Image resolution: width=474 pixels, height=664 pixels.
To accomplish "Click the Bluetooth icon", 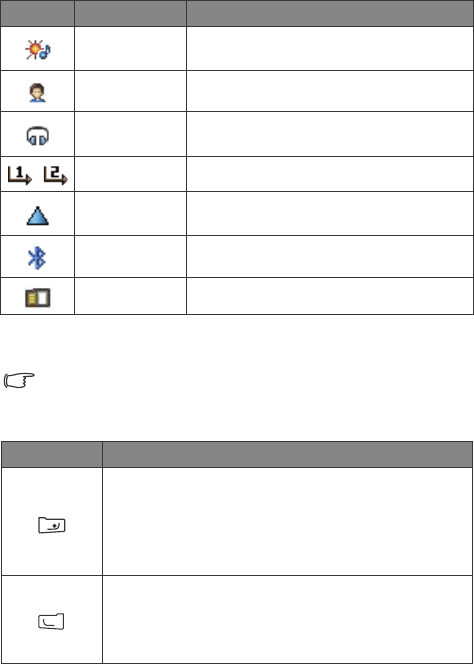I will click(x=37, y=258).
